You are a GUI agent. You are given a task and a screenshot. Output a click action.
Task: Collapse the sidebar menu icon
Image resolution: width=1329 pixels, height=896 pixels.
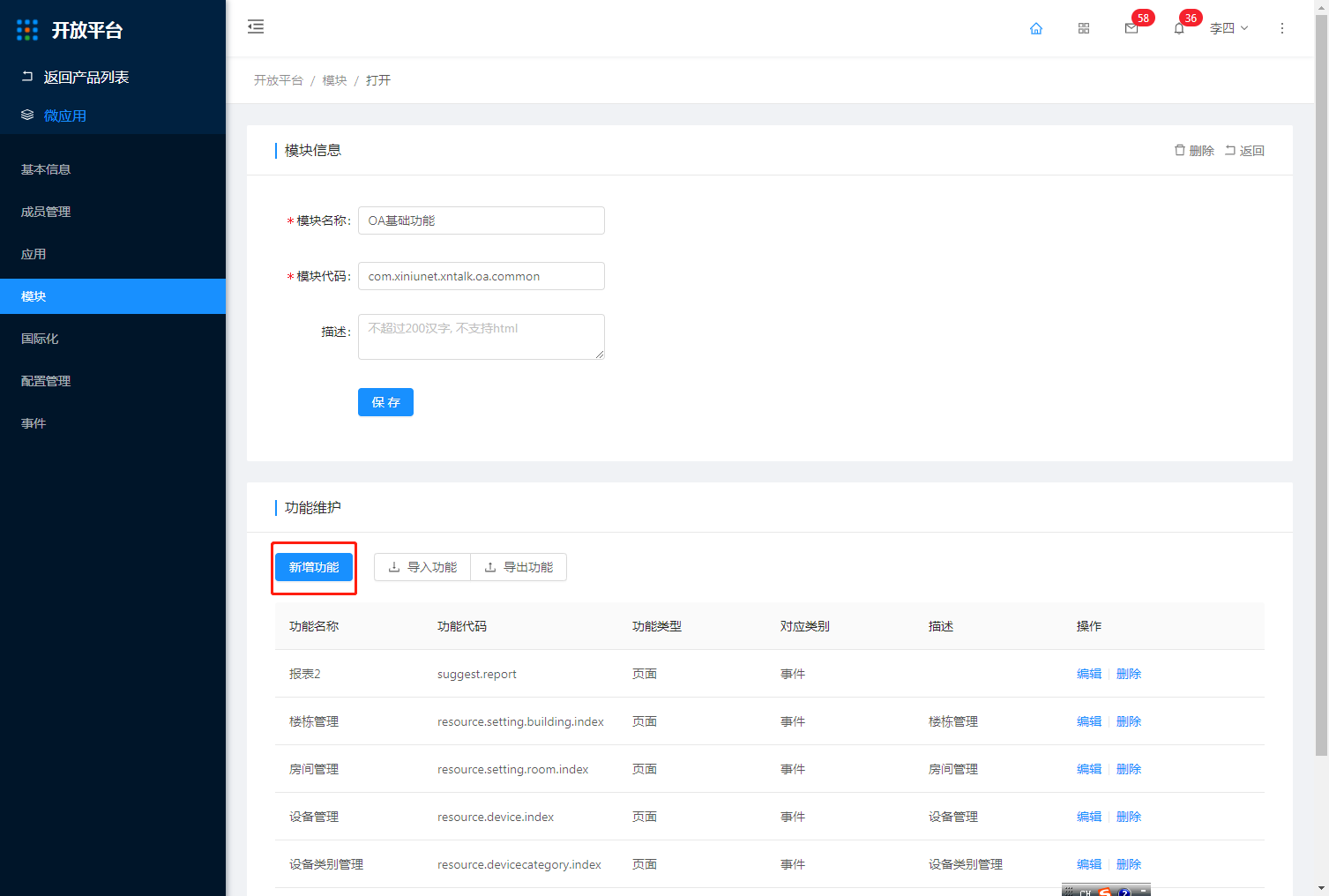coord(256,26)
